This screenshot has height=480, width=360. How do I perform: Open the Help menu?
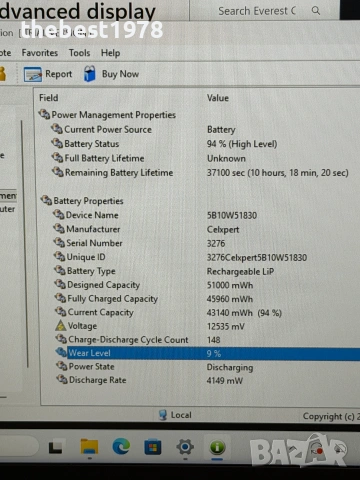110,53
